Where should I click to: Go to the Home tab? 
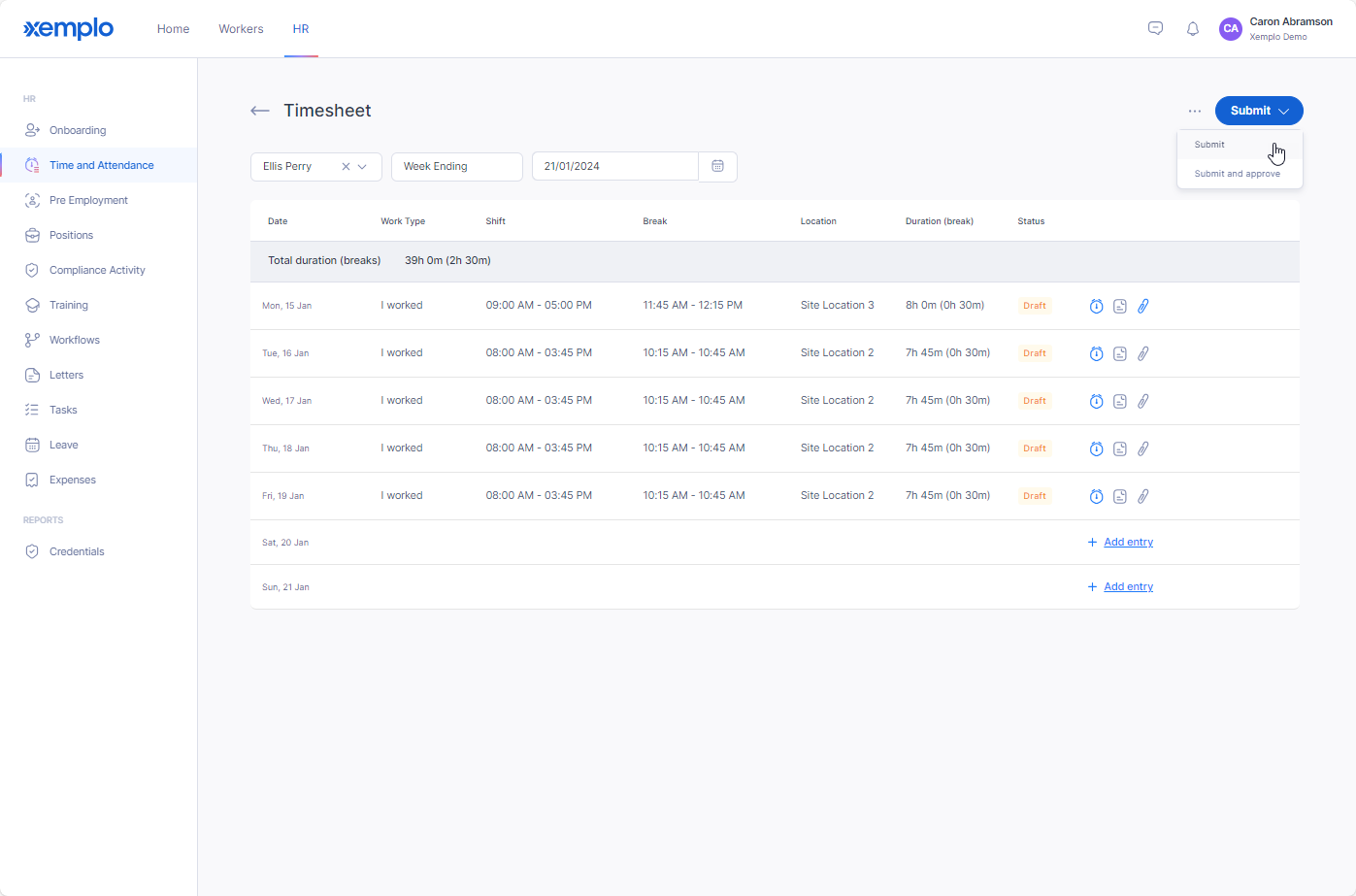click(173, 29)
